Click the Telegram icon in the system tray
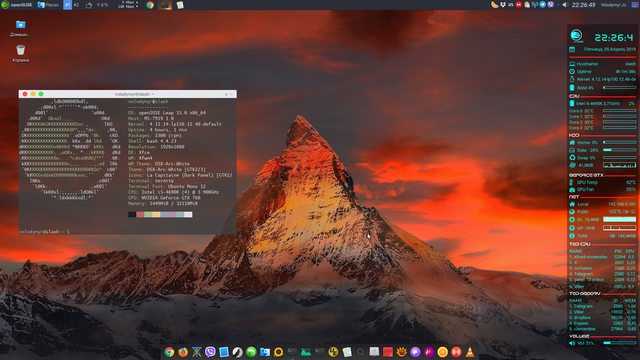This screenshot has height=360, width=640. click(542, 5)
